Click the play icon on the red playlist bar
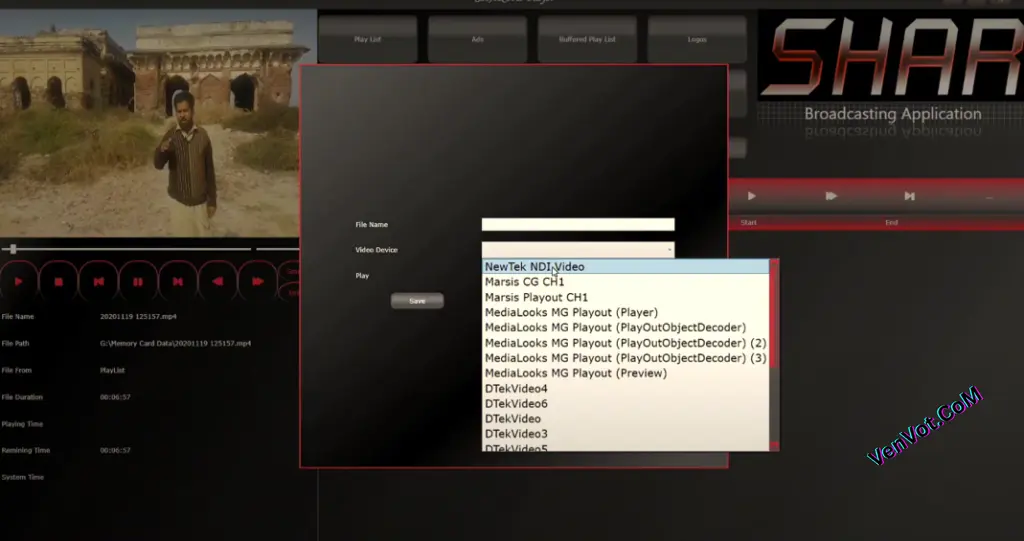 tap(752, 196)
